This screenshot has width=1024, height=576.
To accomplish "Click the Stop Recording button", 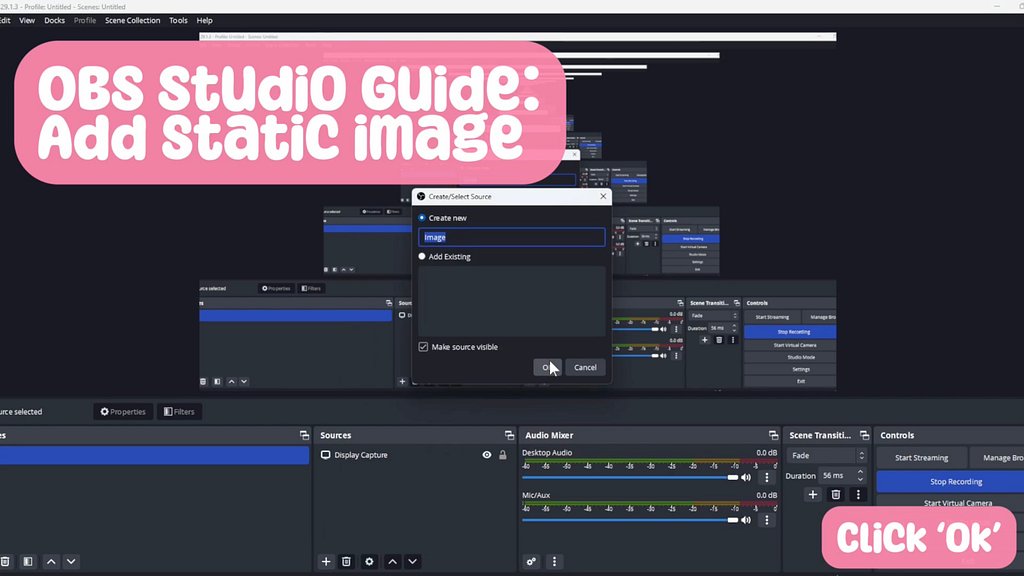I will 949,482.
